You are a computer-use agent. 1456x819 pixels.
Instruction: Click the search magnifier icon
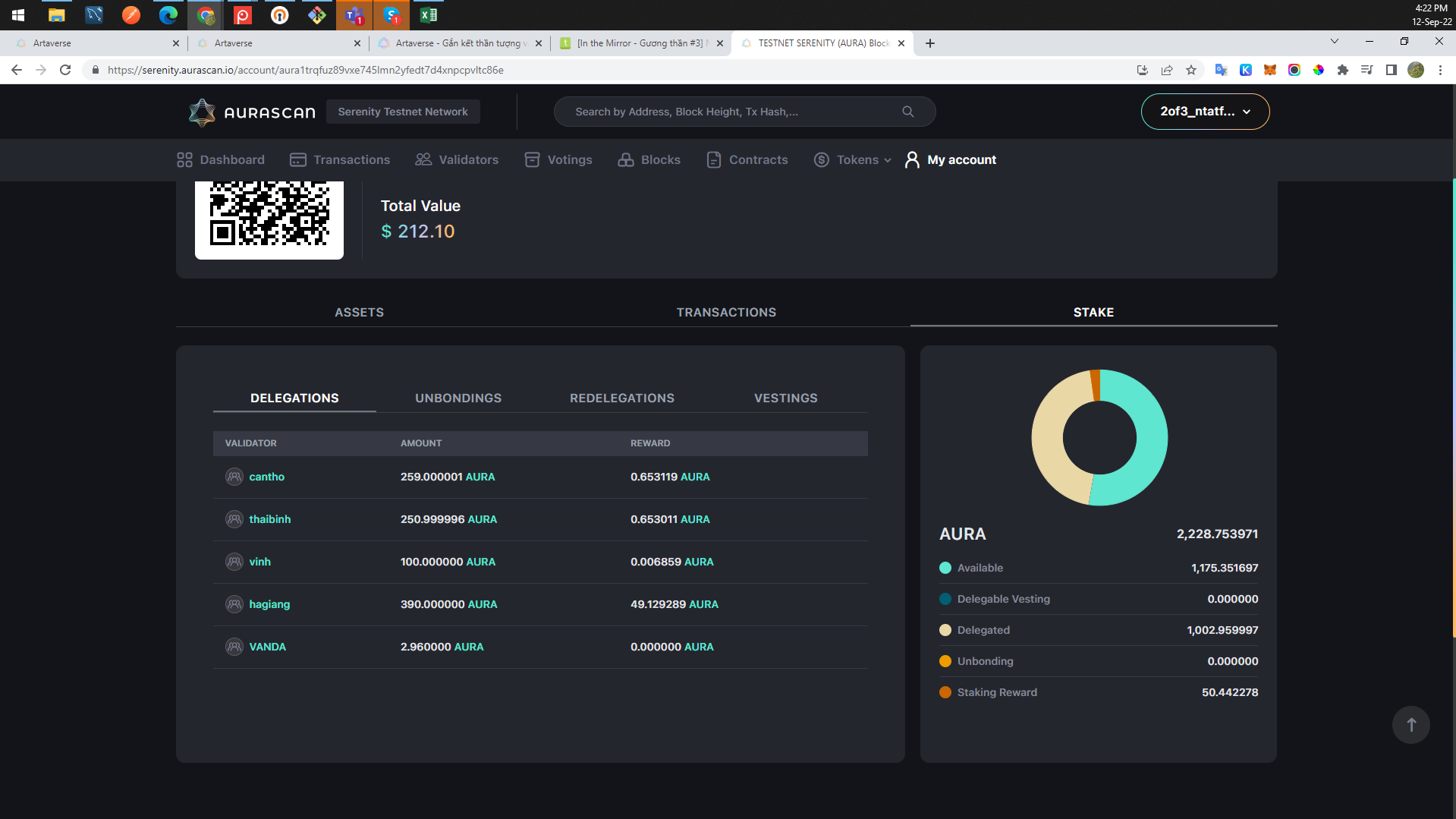click(x=907, y=111)
